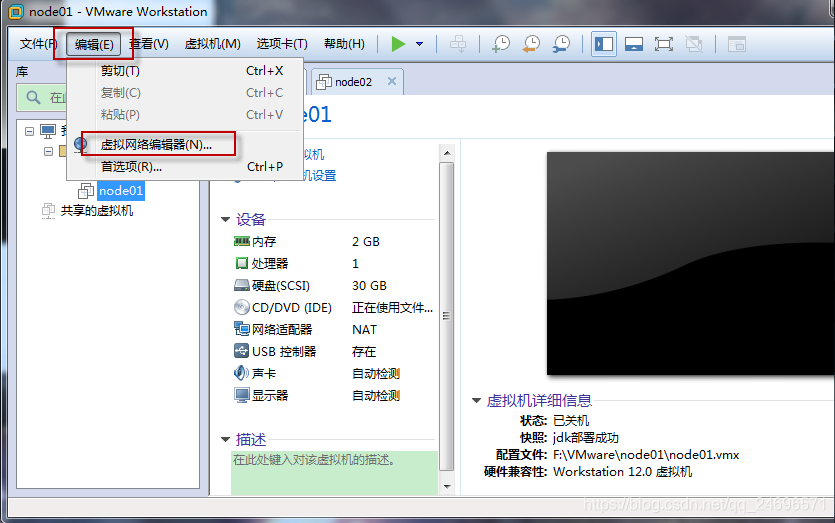Click the send Ctrl+Alt+Del toolbar icon
835x523 pixels.
click(x=458, y=44)
